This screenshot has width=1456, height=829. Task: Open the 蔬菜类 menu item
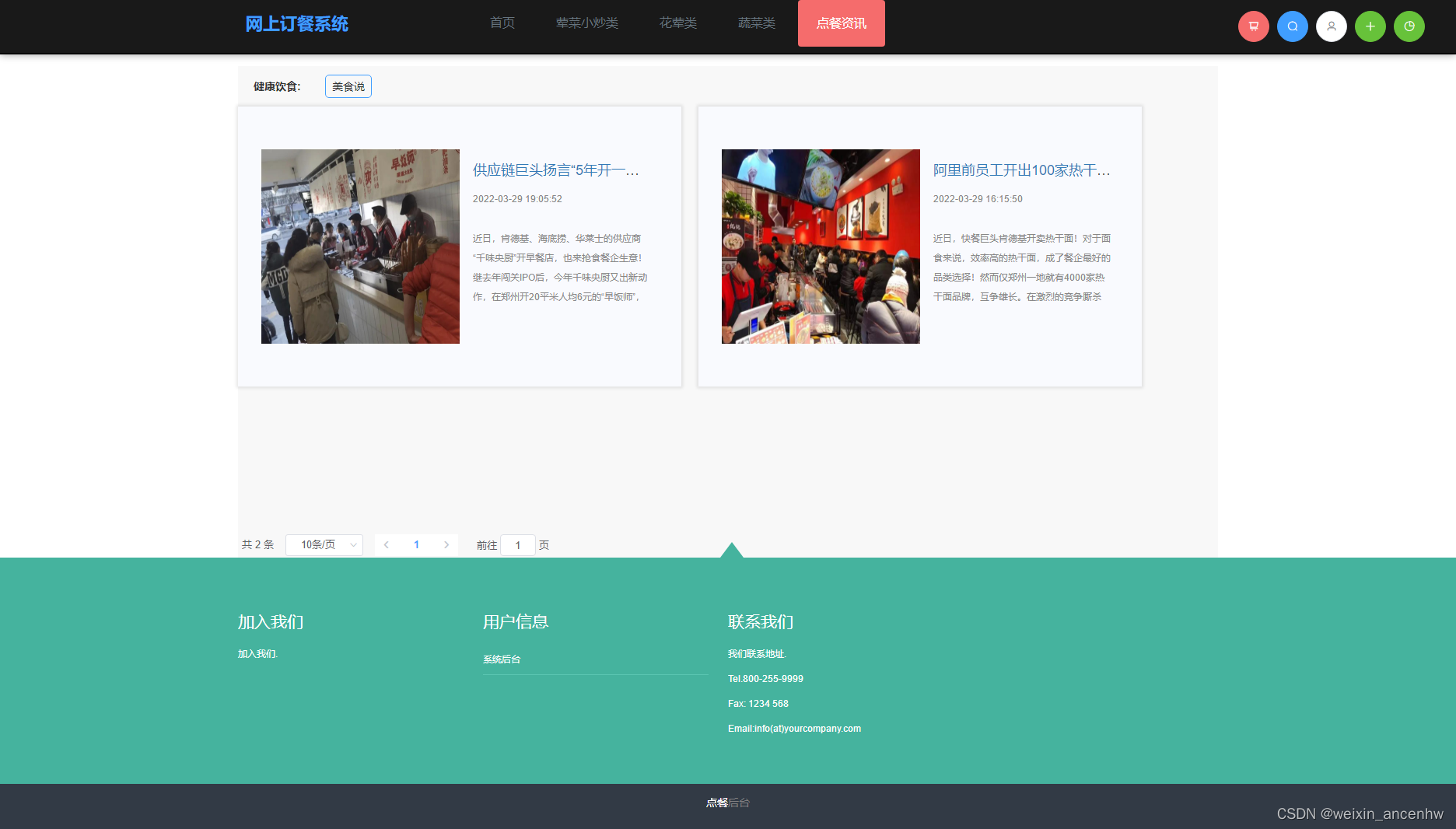[x=757, y=23]
